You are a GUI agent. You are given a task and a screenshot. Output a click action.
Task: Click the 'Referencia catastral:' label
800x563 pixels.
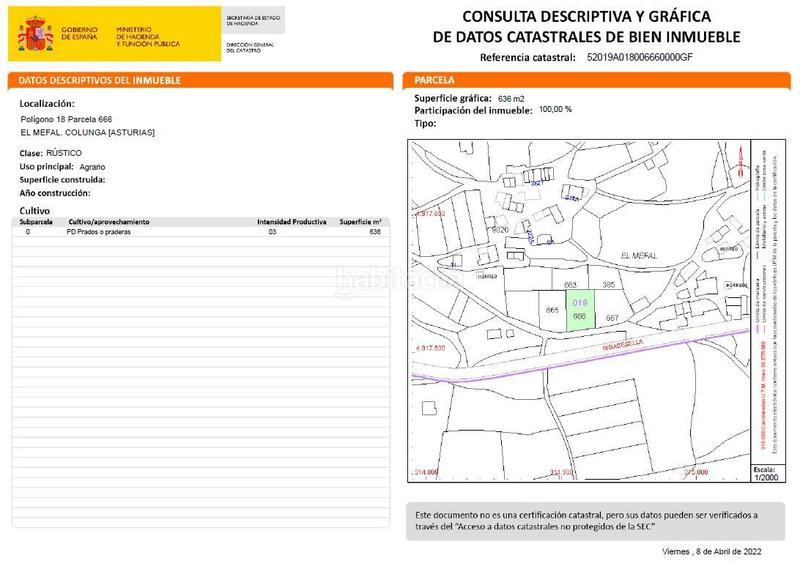pos(528,58)
